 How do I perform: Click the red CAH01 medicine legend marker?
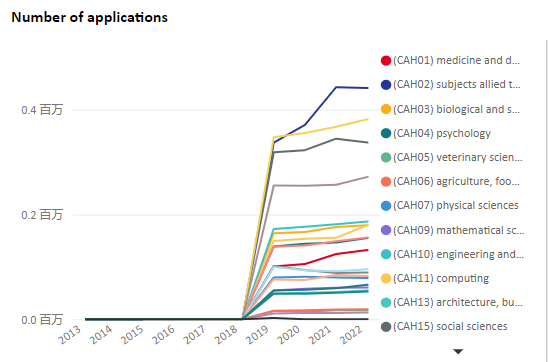click(x=386, y=60)
